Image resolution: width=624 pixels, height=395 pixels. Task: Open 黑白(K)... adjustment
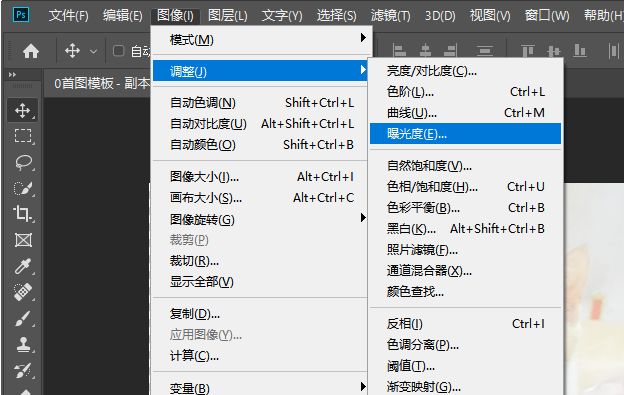465,229
